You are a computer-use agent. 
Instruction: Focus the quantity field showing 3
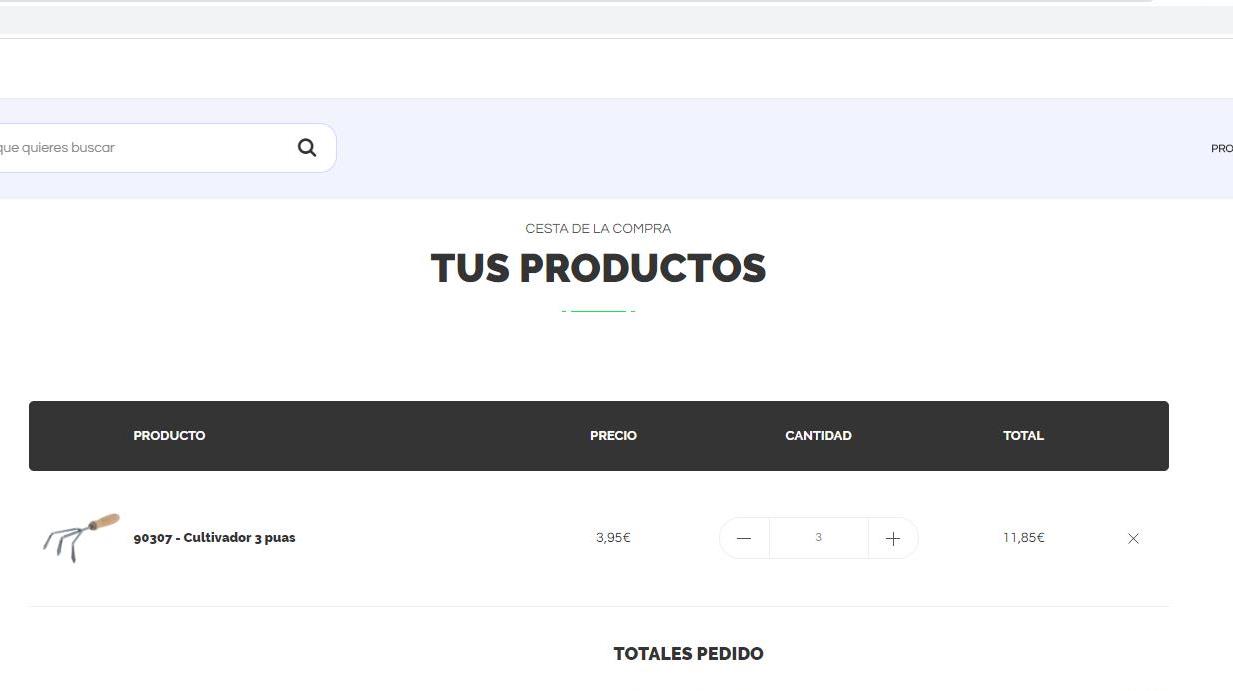(x=818, y=538)
